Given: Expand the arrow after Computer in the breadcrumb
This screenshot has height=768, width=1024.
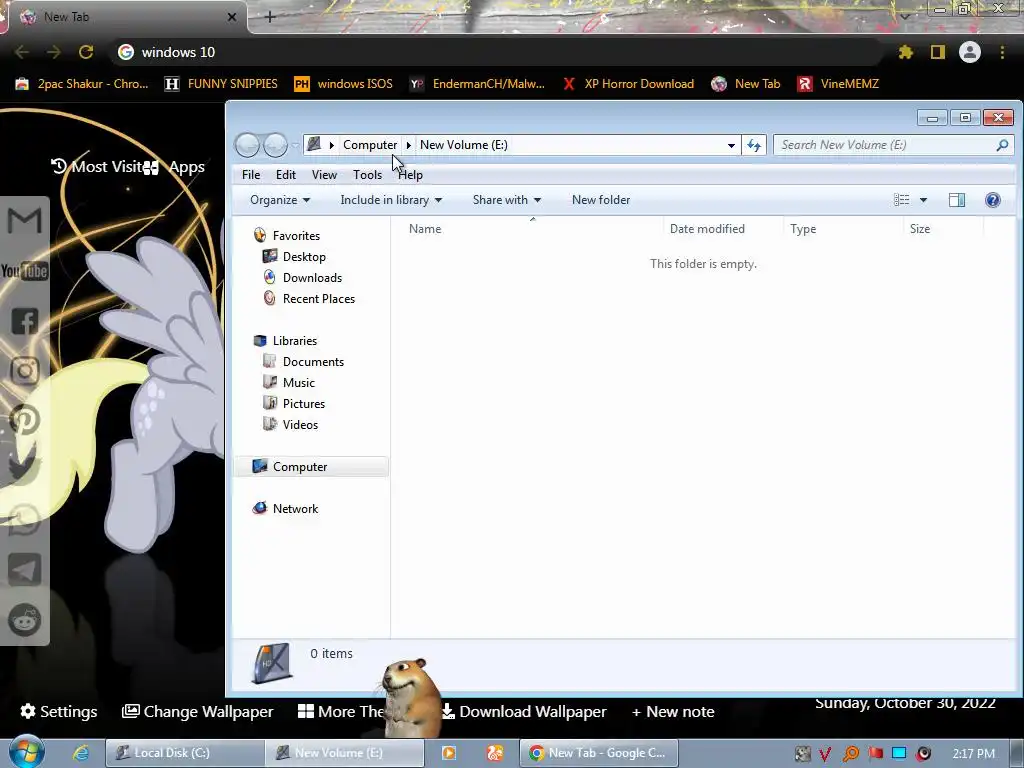Looking at the screenshot, I should (409, 145).
